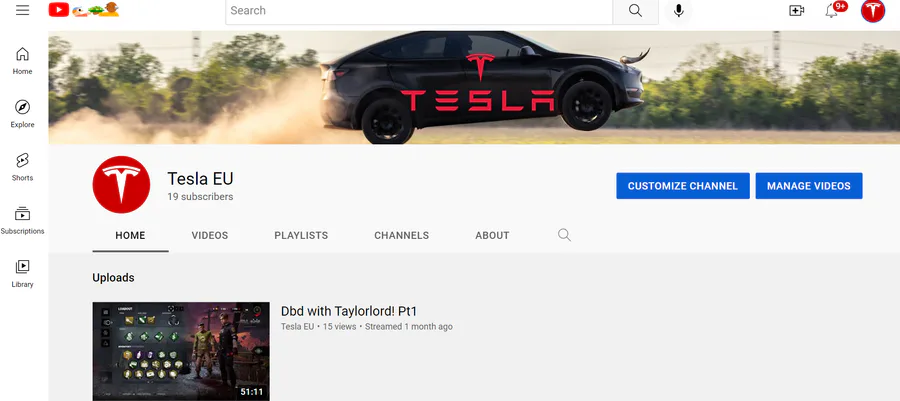Click MANAGE VIDEOS button
The width and height of the screenshot is (900, 401).
click(809, 186)
